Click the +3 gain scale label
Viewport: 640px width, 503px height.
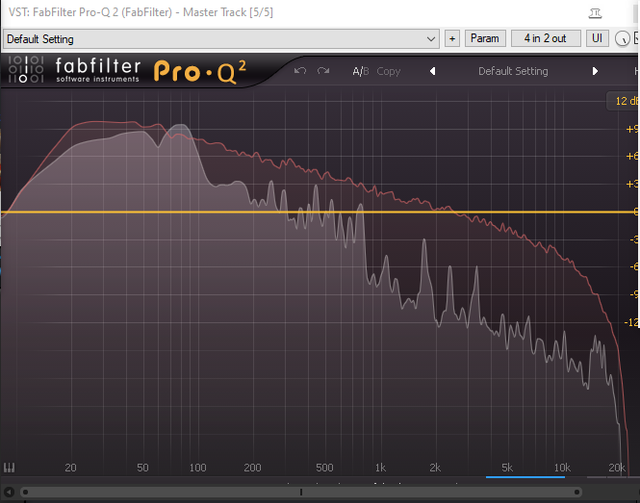coord(632,184)
